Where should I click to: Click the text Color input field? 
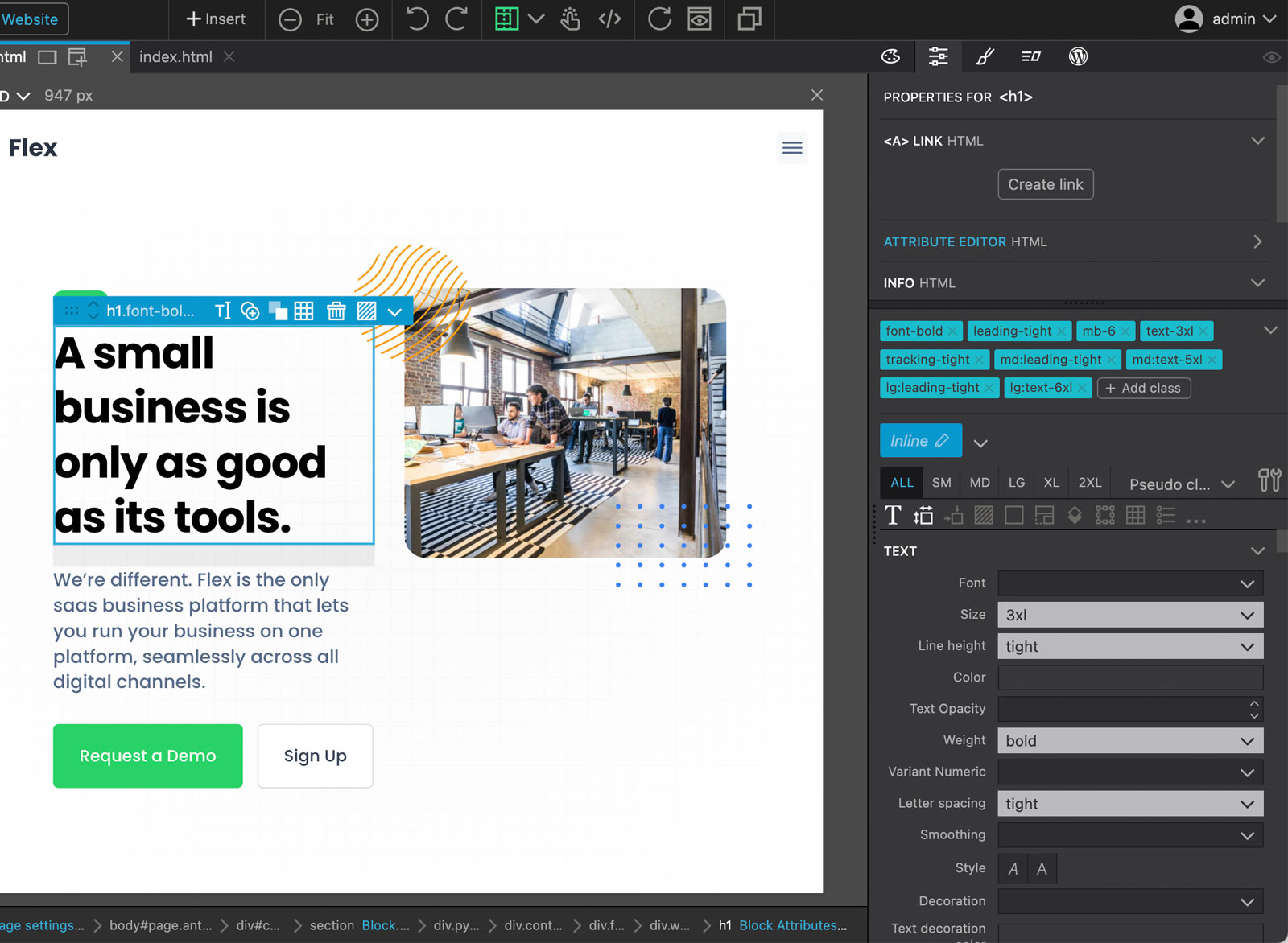pyautogui.click(x=1130, y=677)
